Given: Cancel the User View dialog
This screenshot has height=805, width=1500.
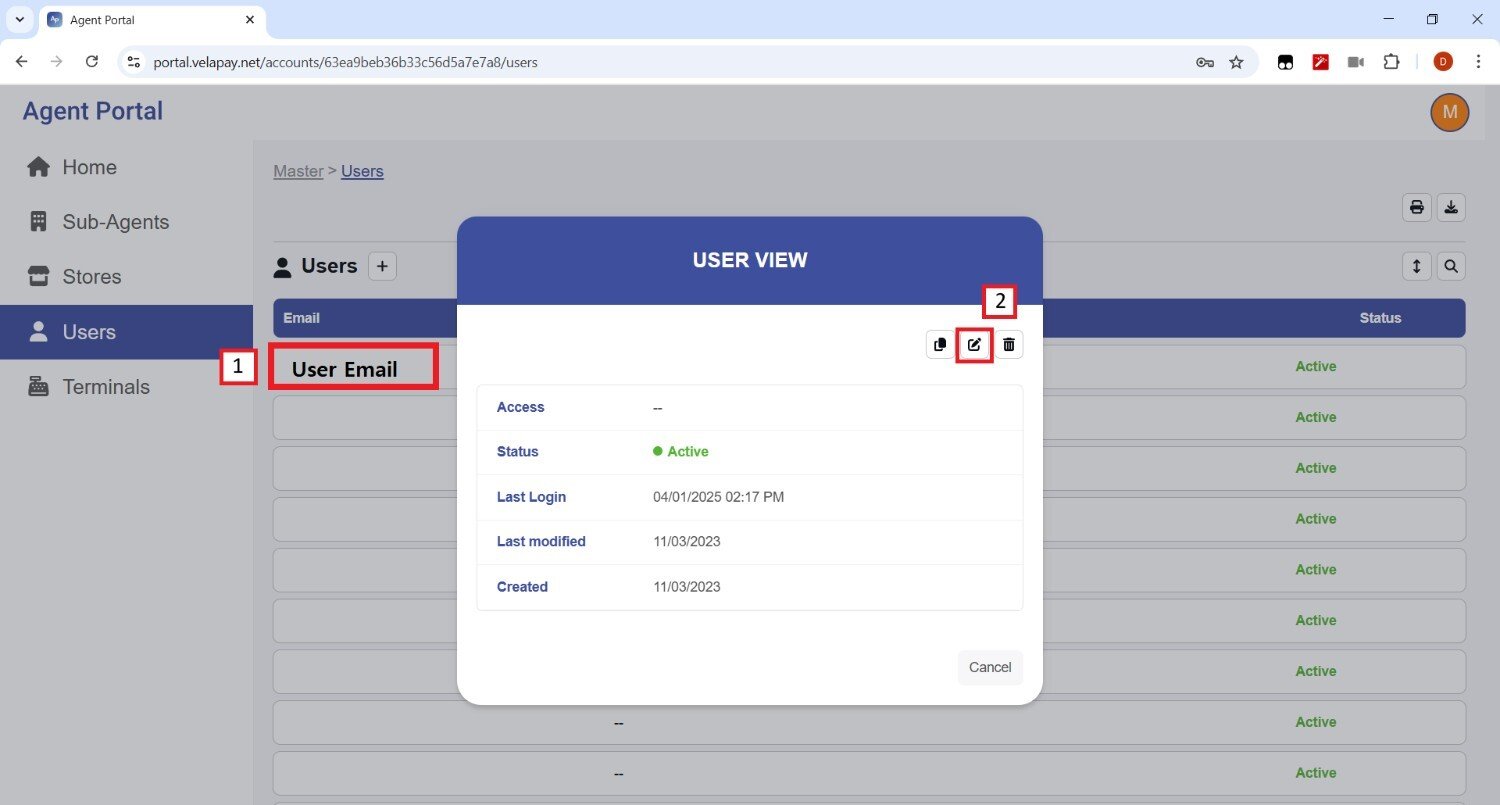Looking at the screenshot, I should pyautogui.click(x=989, y=667).
